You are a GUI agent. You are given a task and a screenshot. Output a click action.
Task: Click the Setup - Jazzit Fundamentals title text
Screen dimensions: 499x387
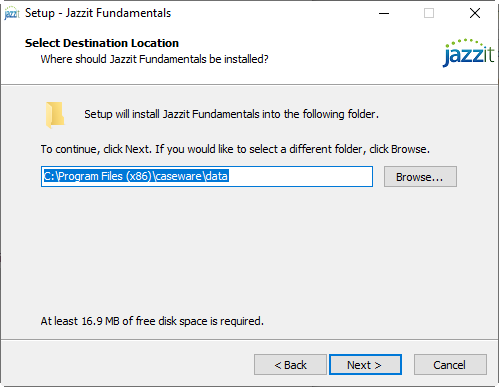click(x=98, y=13)
